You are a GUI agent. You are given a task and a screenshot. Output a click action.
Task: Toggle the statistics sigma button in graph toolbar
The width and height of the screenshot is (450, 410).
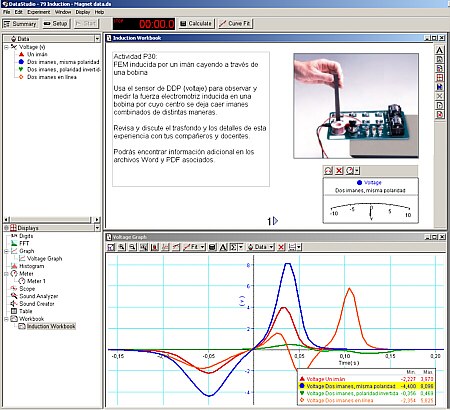[x=233, y=247]
